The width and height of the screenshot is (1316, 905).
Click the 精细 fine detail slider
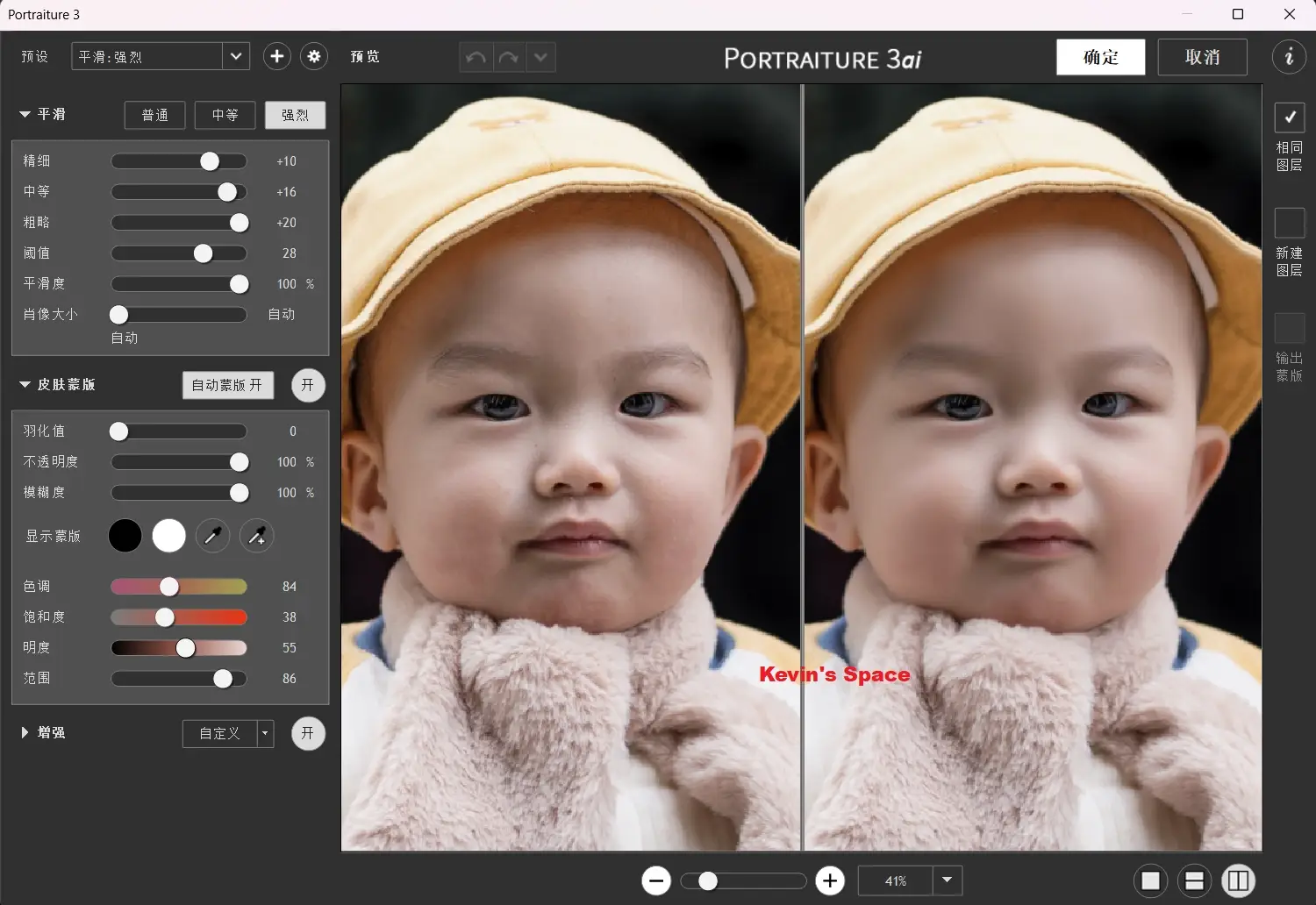(179, 161)
